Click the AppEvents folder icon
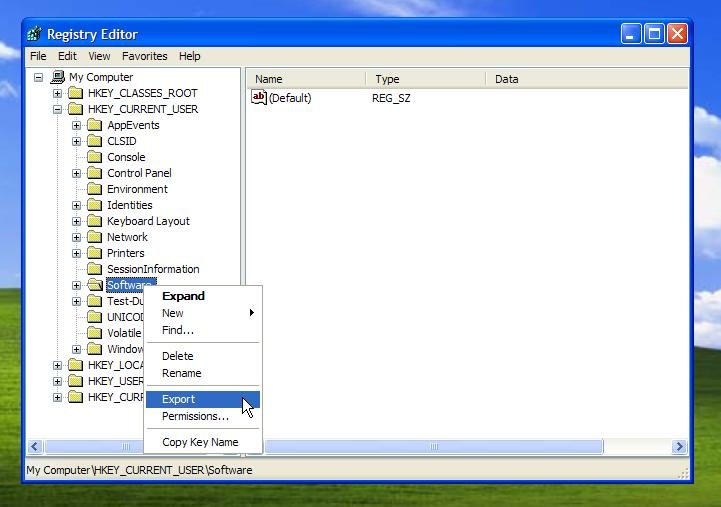The height and width of the screenshot is (507, 721). tap(94, 125)
